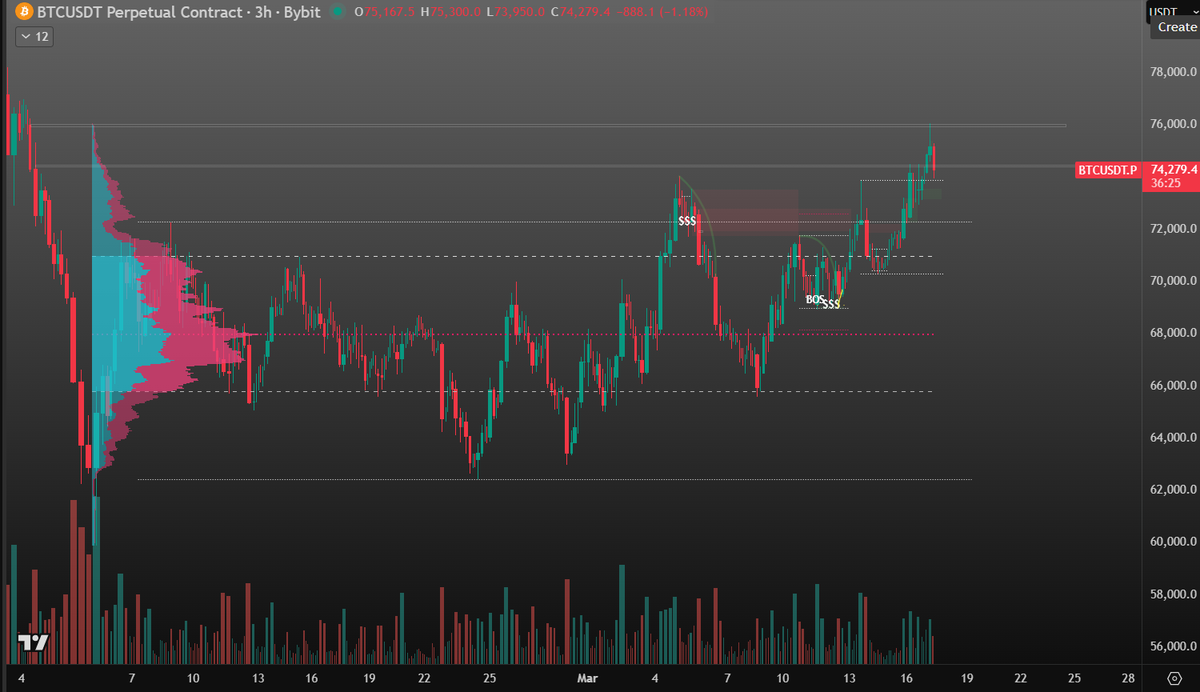
Task: Click the 28 date label on time axis
Action: [1129, 678]
